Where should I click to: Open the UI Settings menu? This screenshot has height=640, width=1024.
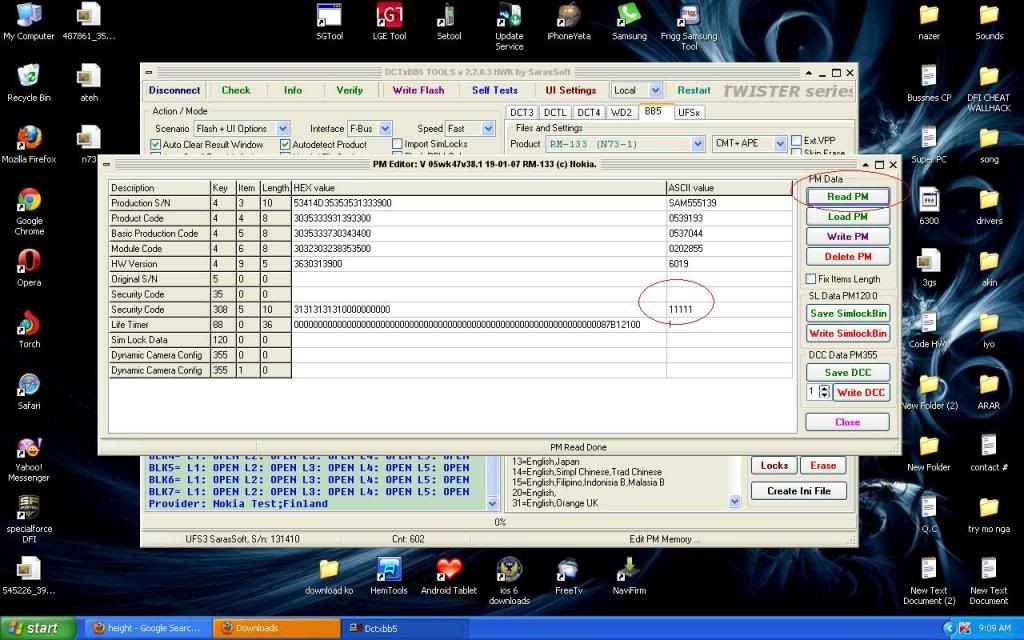(x=571, y=90)
